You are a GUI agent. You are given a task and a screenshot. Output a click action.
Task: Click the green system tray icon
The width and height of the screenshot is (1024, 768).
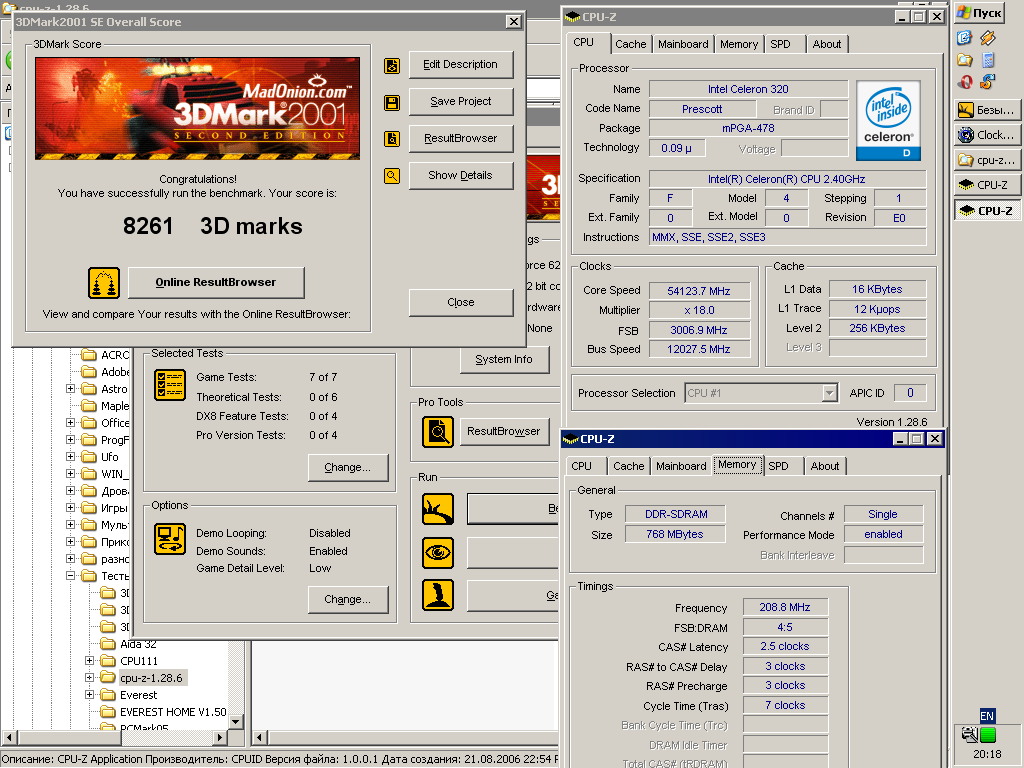tap(988, 735)
